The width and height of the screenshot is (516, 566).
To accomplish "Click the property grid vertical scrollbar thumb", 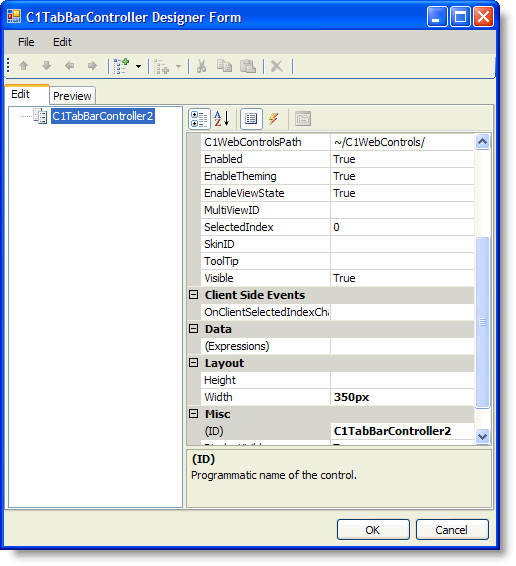I will point(482,322).
